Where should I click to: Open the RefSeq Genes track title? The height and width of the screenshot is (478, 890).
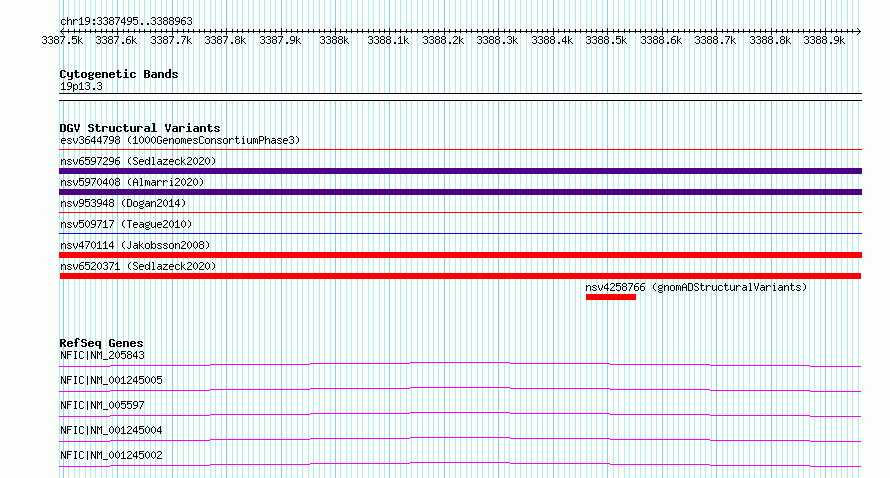[101, 343]
